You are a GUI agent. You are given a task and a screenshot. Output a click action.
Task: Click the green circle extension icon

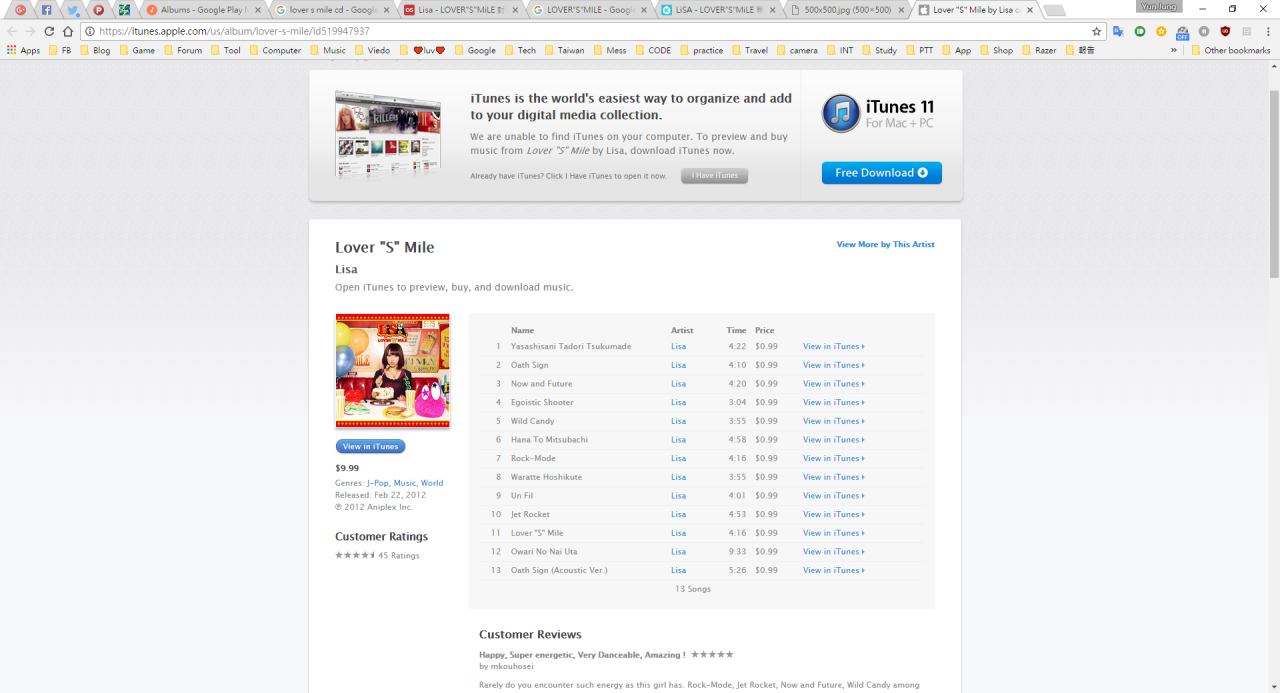pos(1140,31)
